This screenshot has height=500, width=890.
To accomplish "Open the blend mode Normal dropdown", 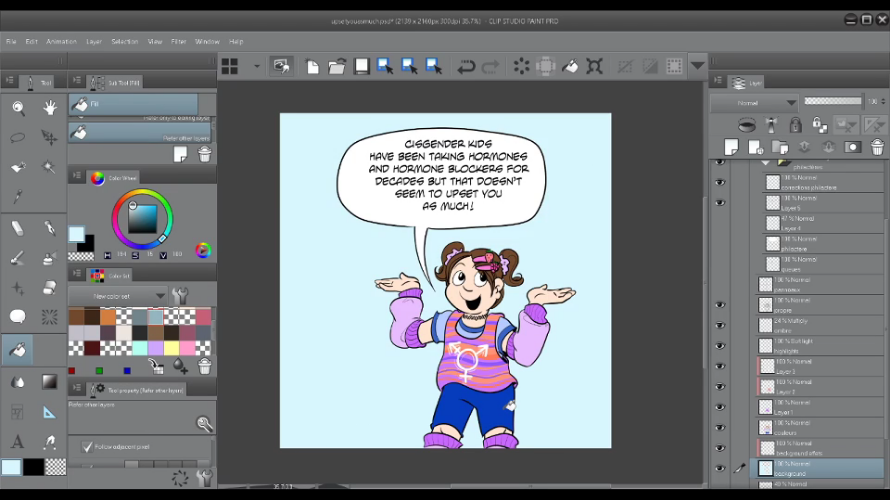I will pyautogui.click(x=754, y=103).
